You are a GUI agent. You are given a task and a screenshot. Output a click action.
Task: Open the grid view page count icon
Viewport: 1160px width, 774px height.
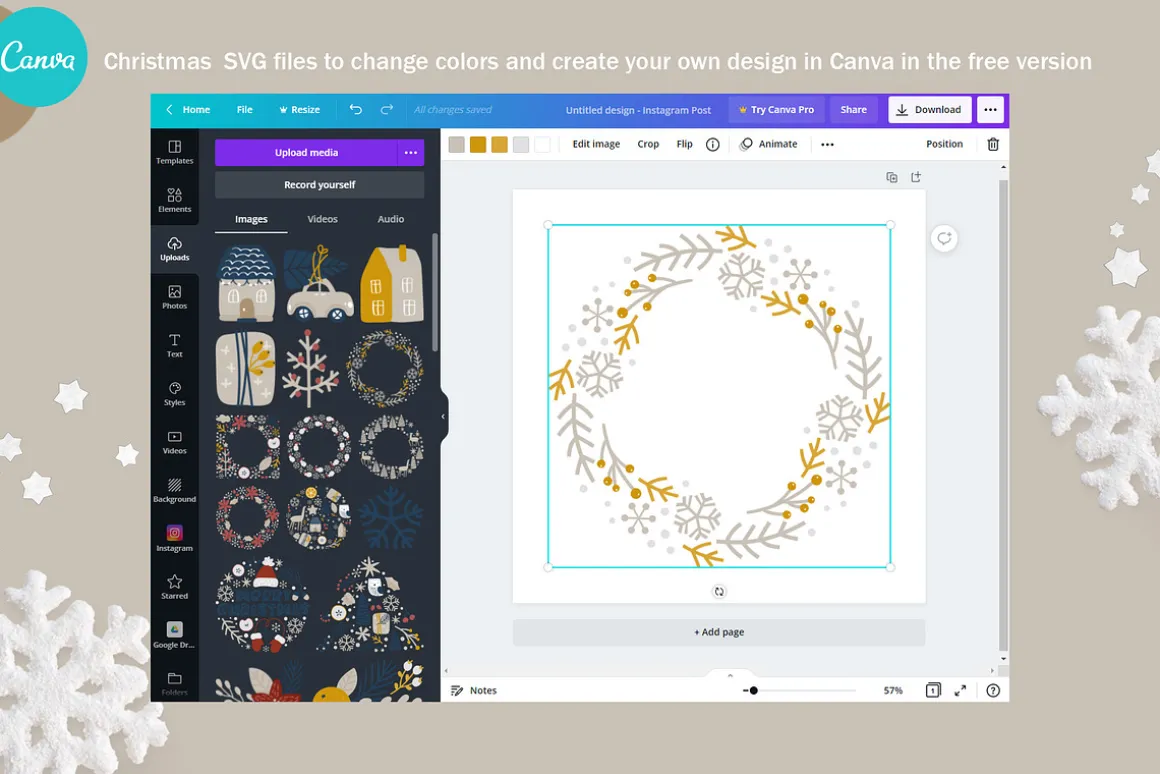click(x=933, y=690)
